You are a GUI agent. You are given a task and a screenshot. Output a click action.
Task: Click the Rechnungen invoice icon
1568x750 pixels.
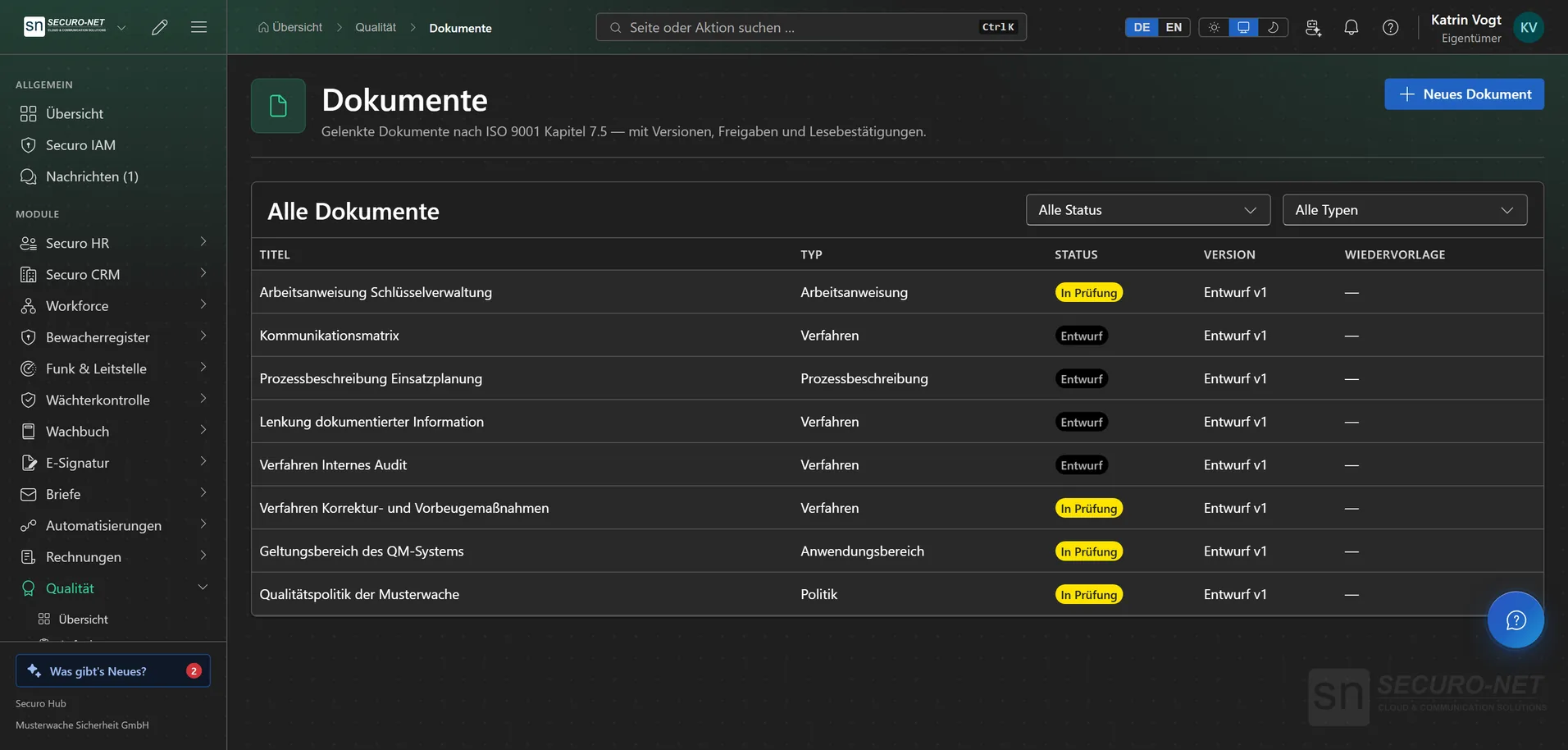tap(29, 557)
